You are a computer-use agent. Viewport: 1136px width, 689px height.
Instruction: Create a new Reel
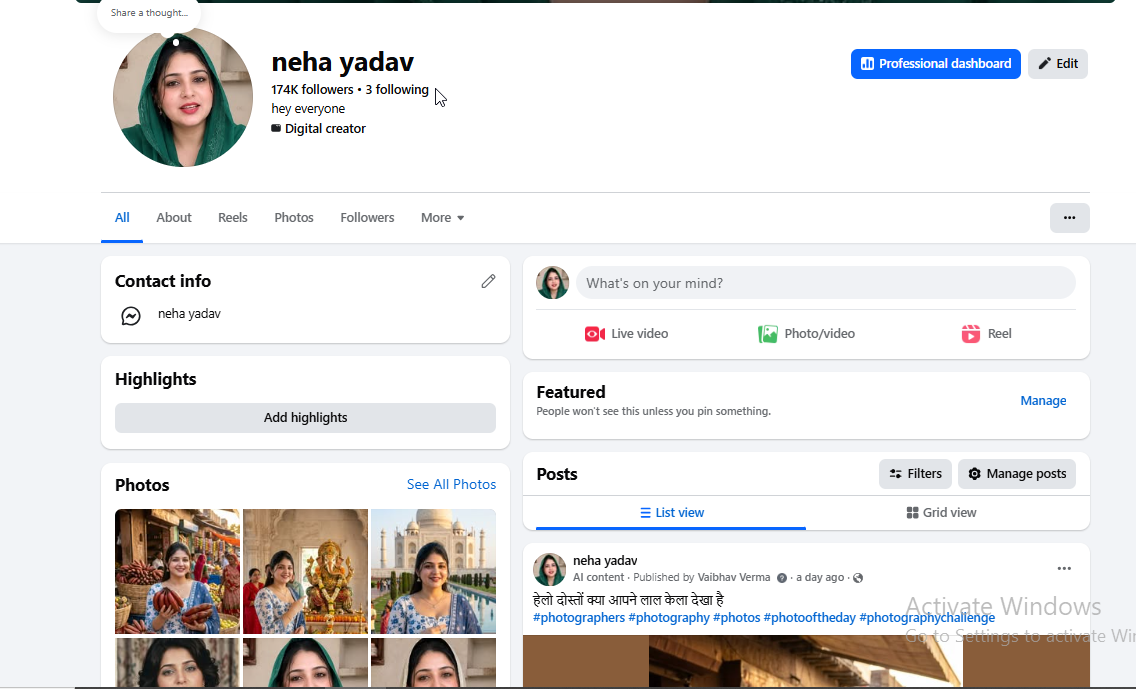pyautogui.click(x=986, y=334)
